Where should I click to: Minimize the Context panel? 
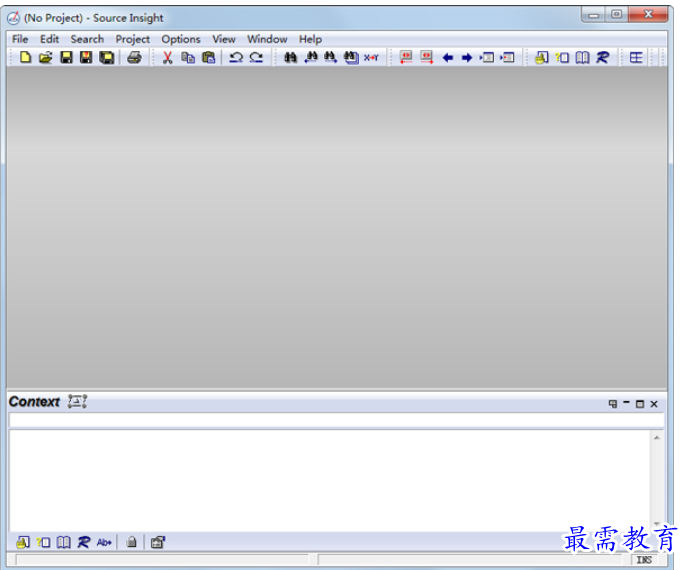point(626,403)
